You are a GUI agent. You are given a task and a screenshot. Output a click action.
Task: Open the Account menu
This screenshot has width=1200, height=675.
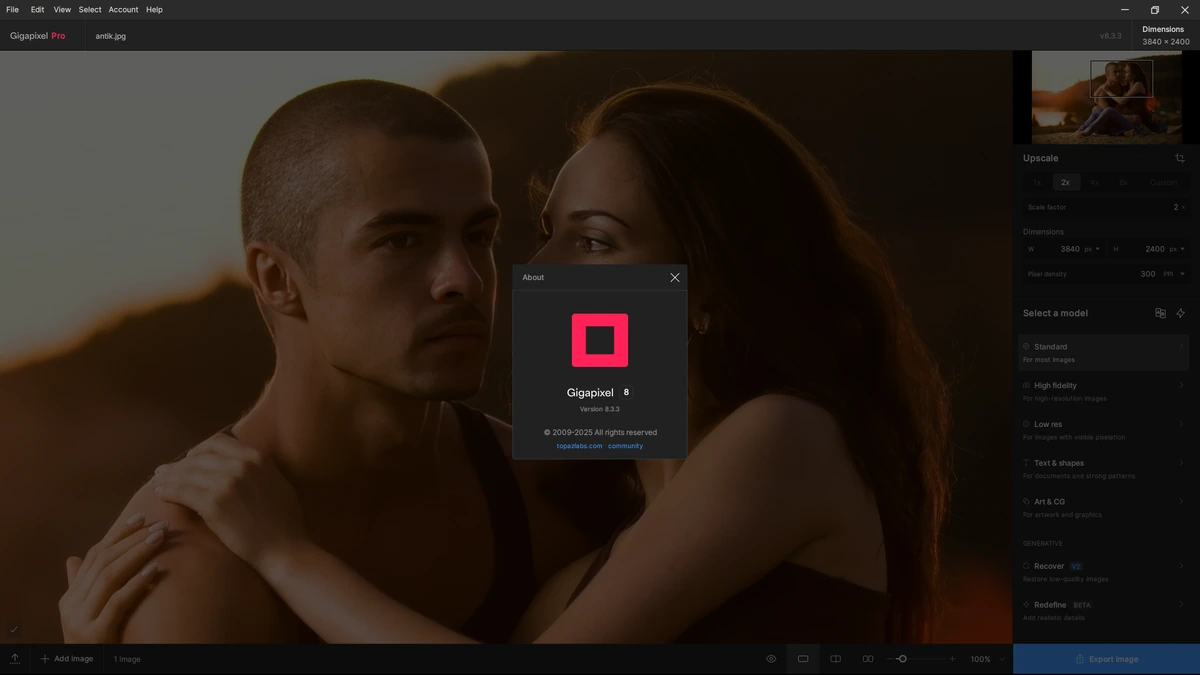(123, 9)
